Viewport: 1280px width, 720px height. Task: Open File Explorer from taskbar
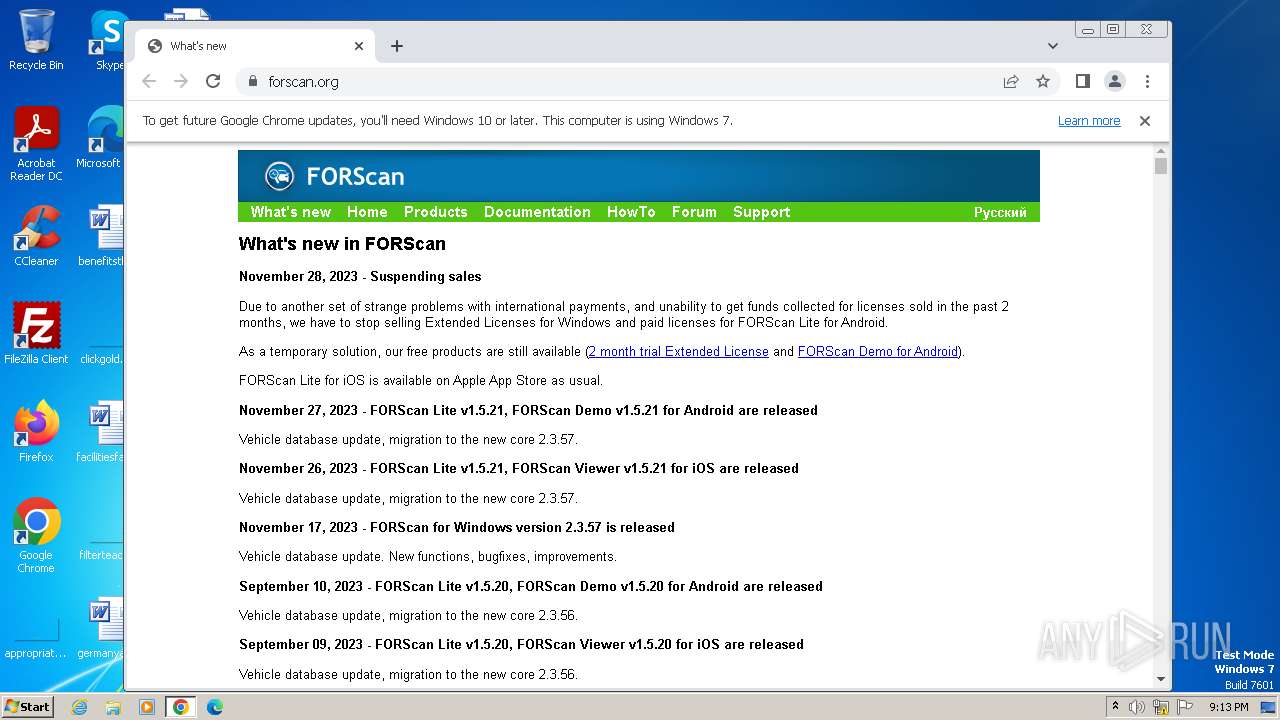tap(113, 707)
